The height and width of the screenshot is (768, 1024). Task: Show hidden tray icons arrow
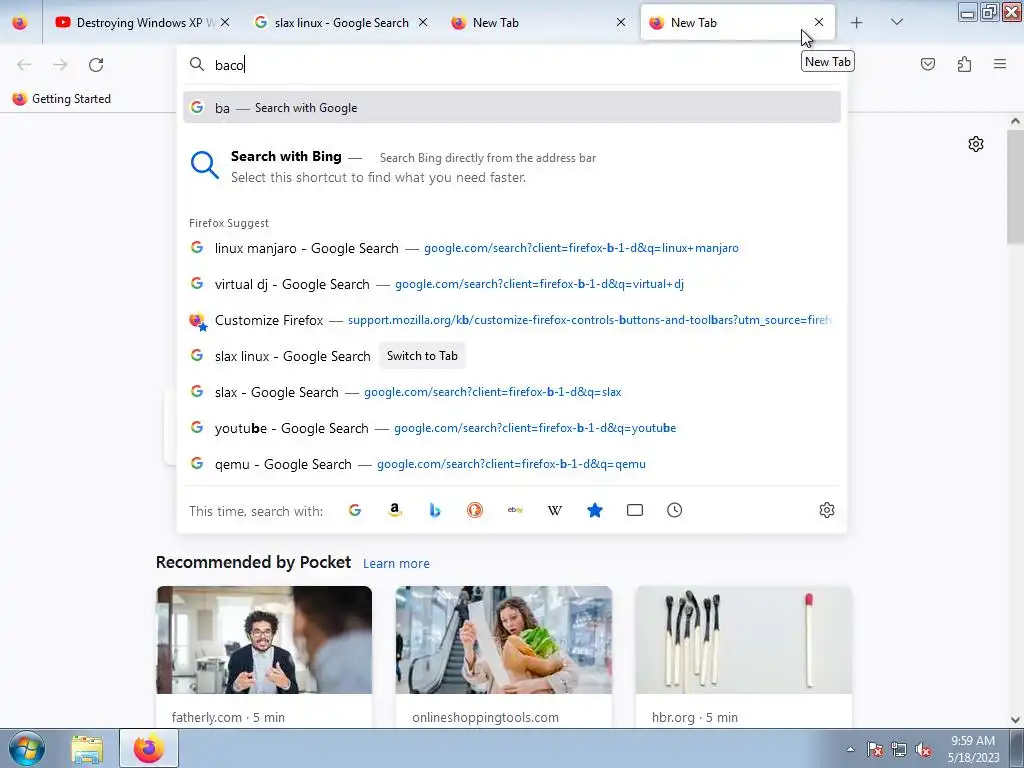click(x=850, y=749)
